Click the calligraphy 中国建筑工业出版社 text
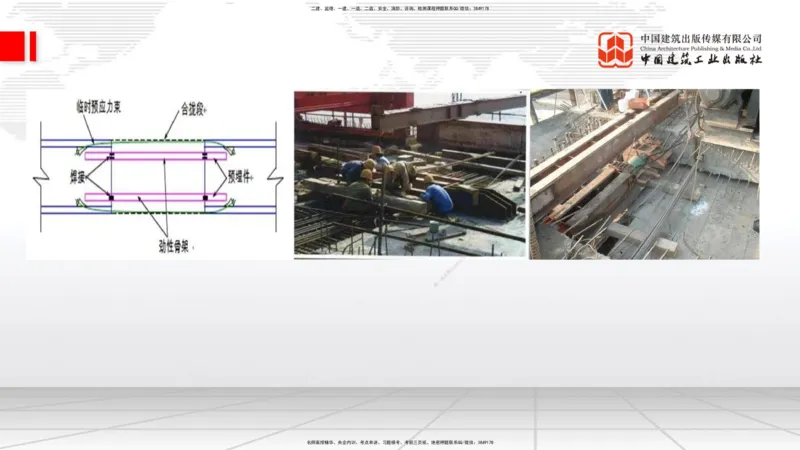The image size is (800, 450). pos(701,60)
